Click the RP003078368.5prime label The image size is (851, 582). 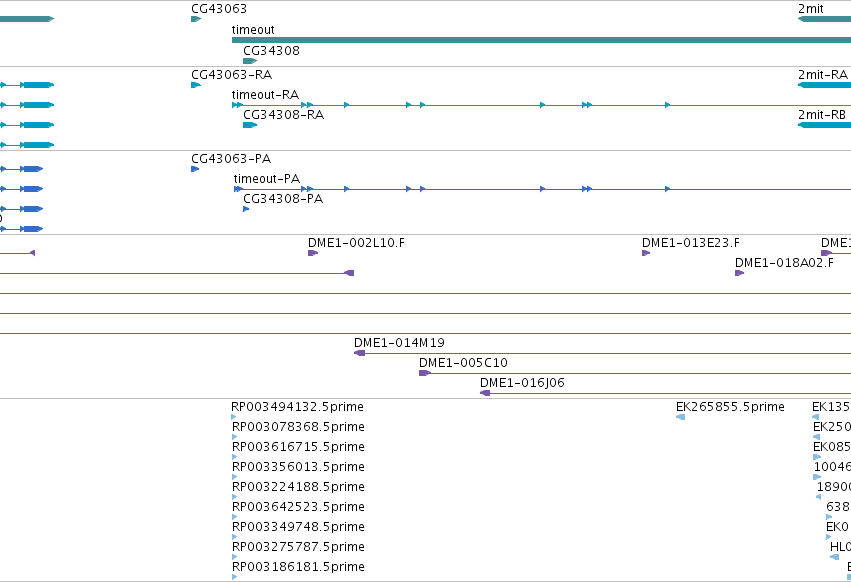pyautogui.click(x=298, y=427)
